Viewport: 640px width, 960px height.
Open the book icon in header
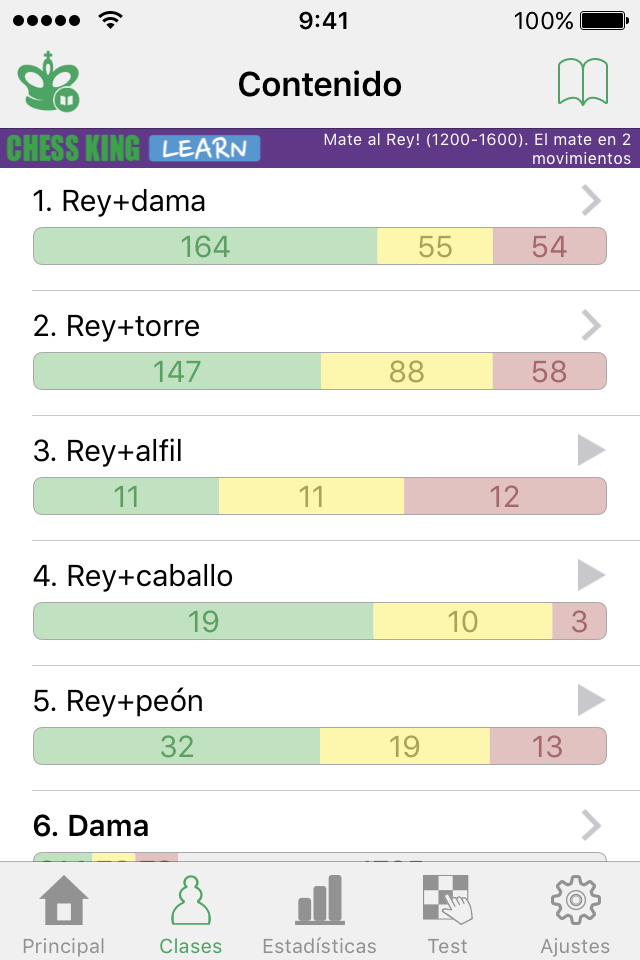[x=582, y=82]
